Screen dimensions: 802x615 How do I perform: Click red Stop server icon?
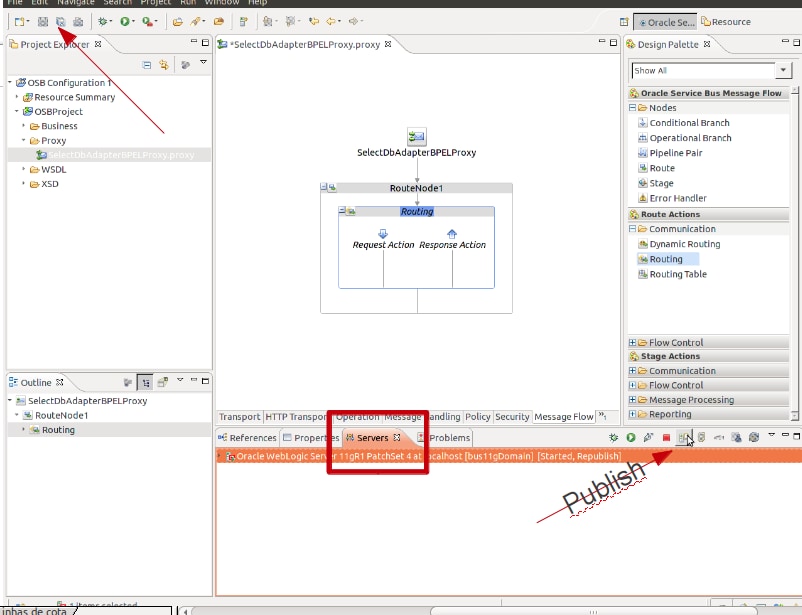coord(666,437)
